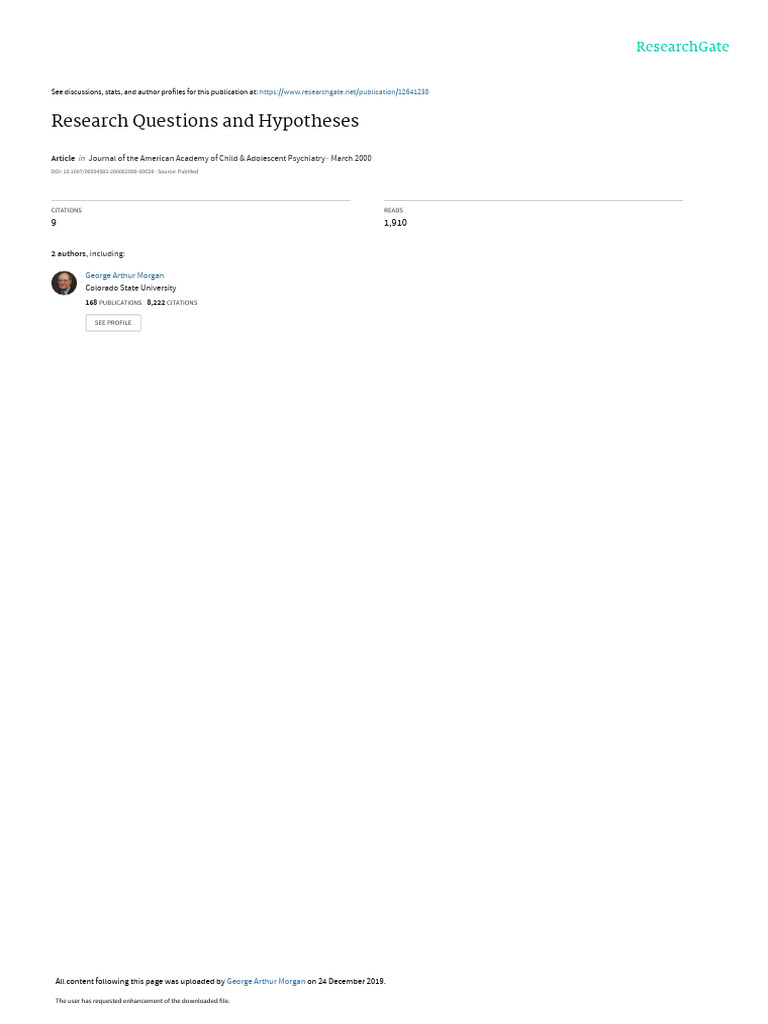Viewport: 768px width, 1024px height.
Task: Click George Arthur Morgan's profile photo
Action: click(64, 283)
